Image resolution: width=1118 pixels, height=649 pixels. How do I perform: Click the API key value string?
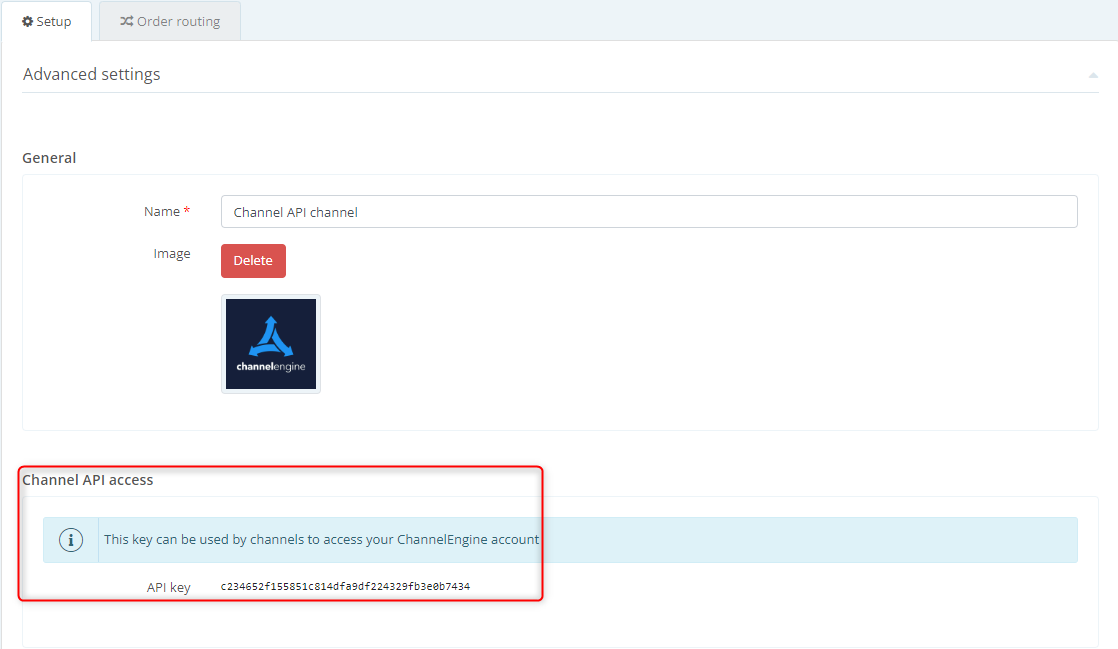click(345, 587)
